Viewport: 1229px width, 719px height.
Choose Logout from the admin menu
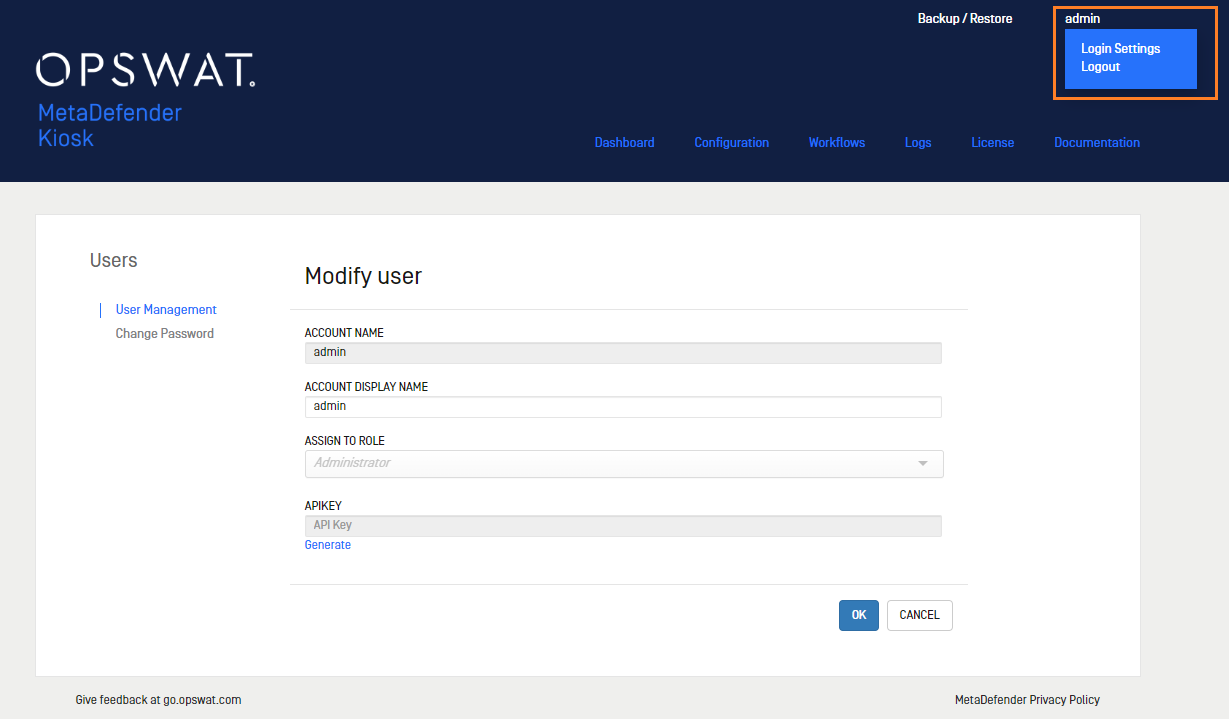click(1100, 67)
